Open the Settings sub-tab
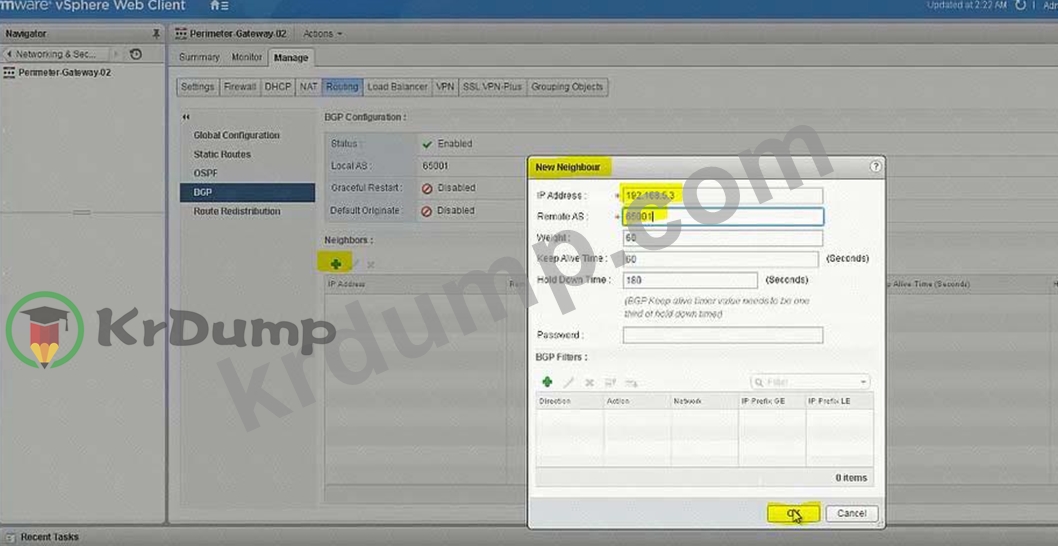The image size is (1058, 546). pos(198,86)
